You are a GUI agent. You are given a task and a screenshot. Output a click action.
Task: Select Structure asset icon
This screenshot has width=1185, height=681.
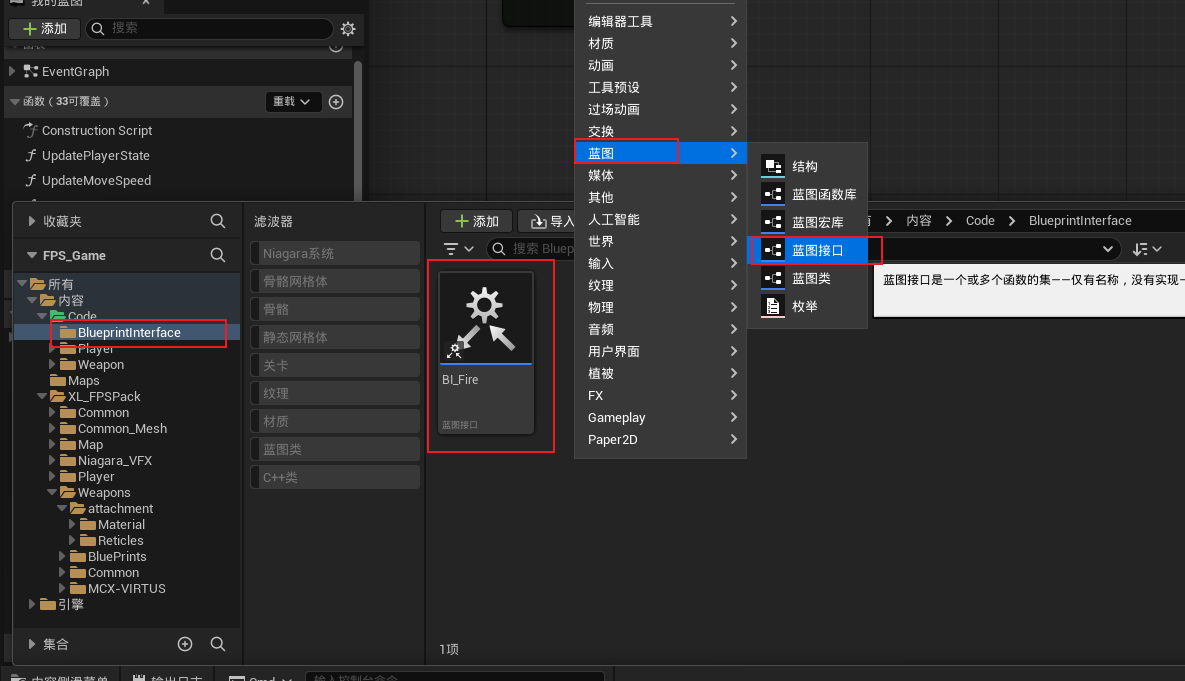772,166
